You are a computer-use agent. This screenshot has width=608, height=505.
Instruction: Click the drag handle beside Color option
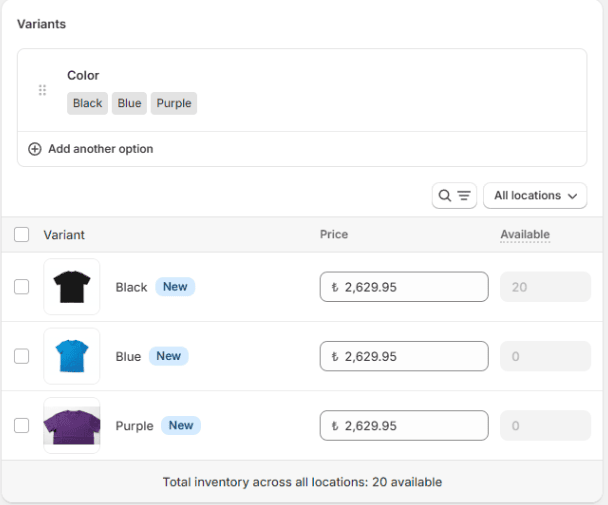click(42, 90)
